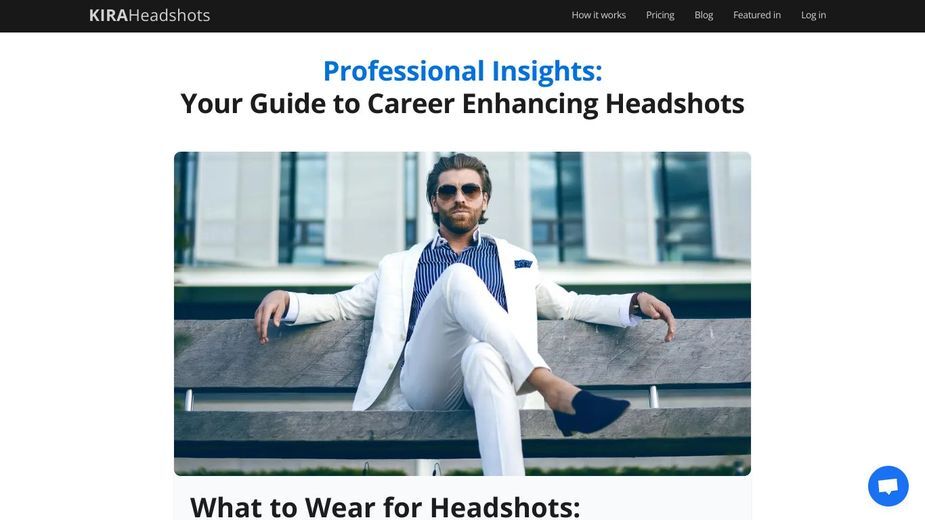
Task: Open the How it works page
Action: tap(598, 15)
